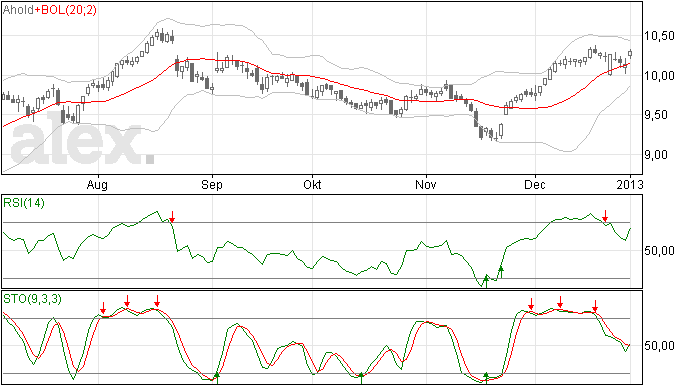Image resolution: width=690 pixels, height=387 pixels.
Task: Select the red +BOL(20;2) indicator label
Action: [66, 10]
